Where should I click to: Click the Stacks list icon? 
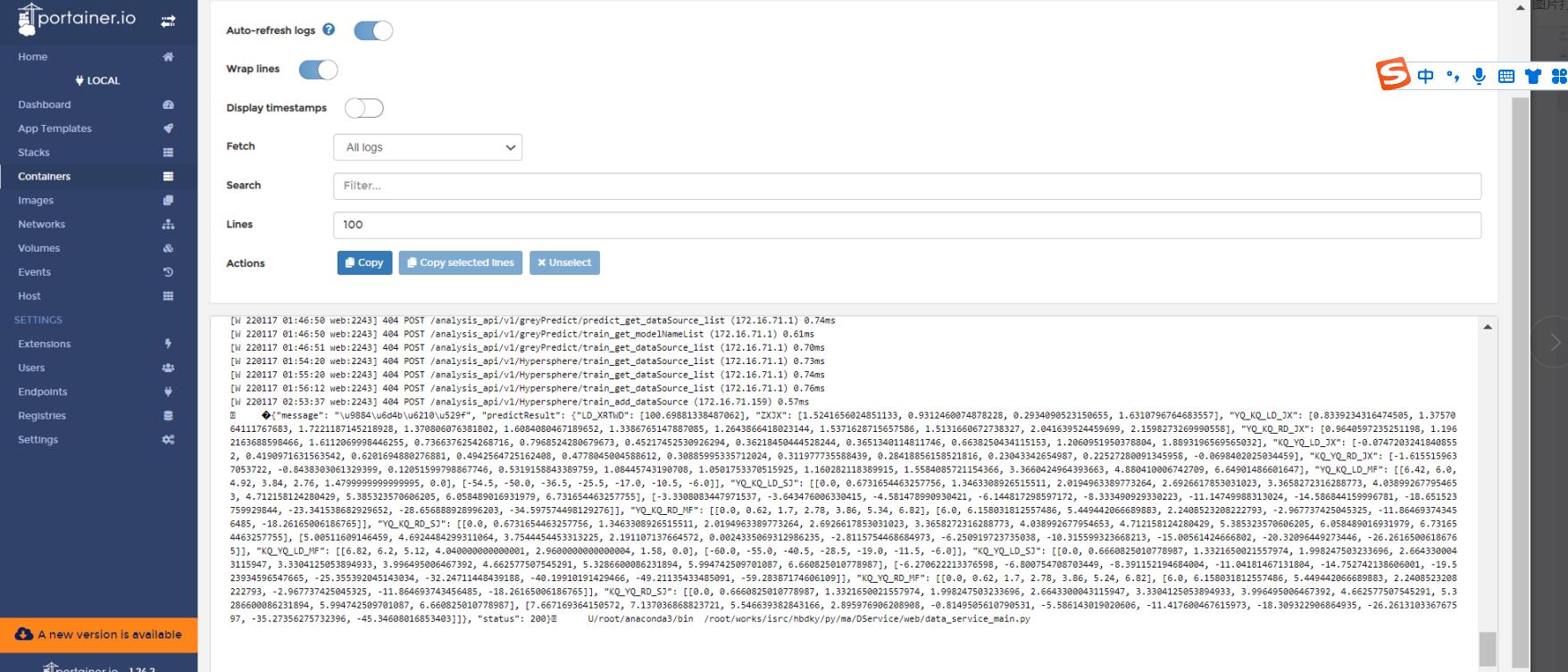click(x=168, y=153)
